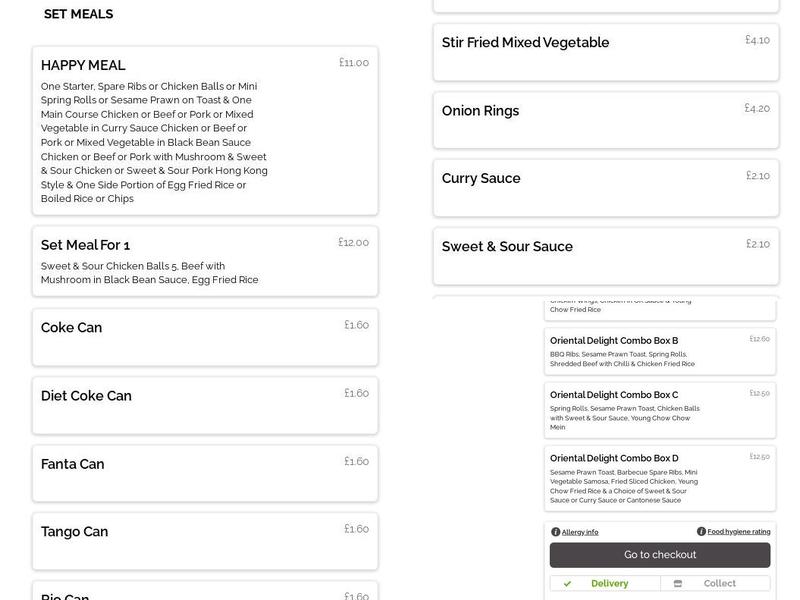Add a Fanta Can to the order

tap(205, 473)
